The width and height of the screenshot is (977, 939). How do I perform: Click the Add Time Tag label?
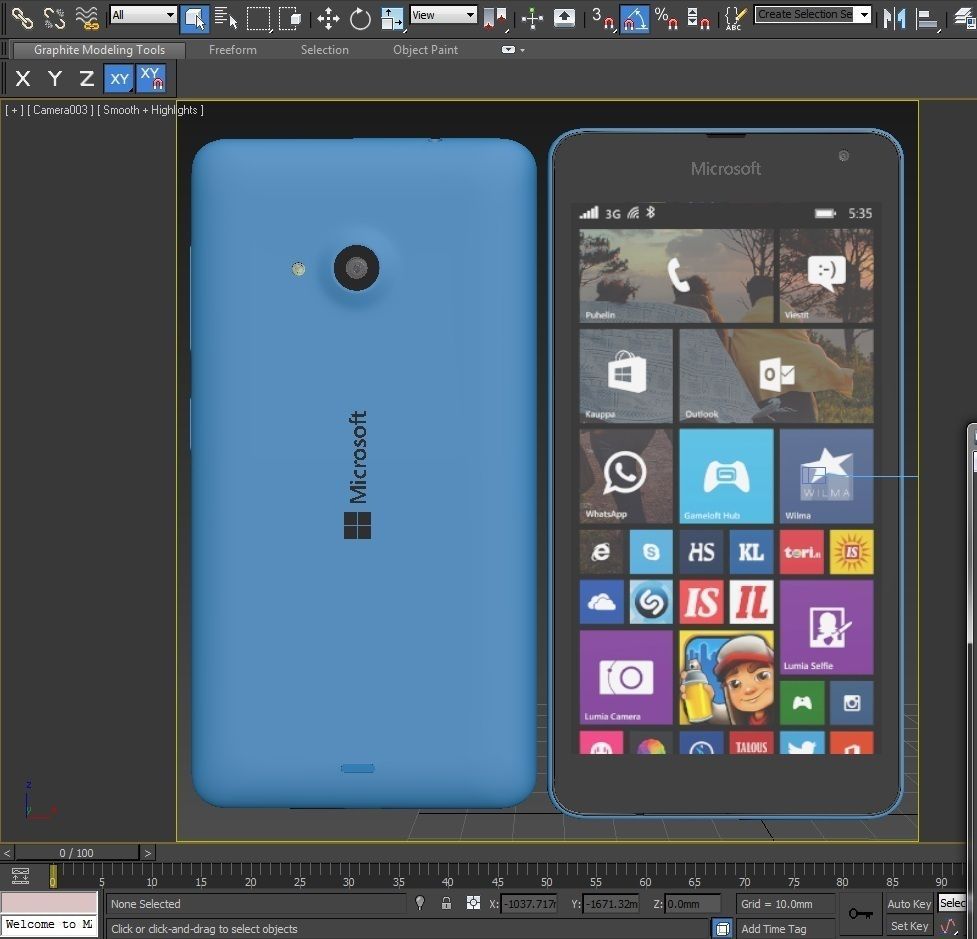(x=774, y=929)
